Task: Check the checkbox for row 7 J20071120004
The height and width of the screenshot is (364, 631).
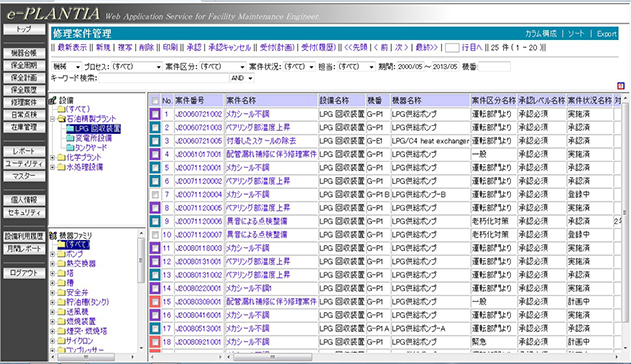Action: coord(155,195)
